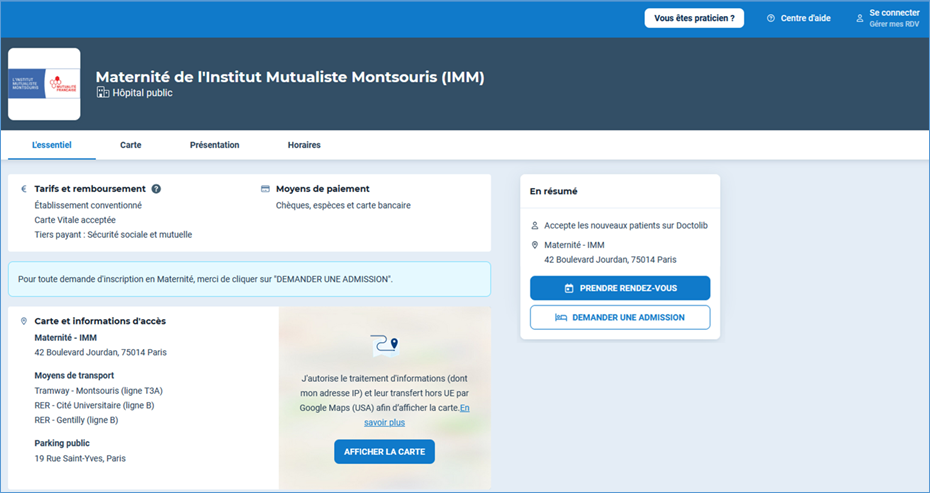Click the Tarifs et remboursement heading
Image resolution: width=930 pixels, height=493 pixels.
pos(90,189)
